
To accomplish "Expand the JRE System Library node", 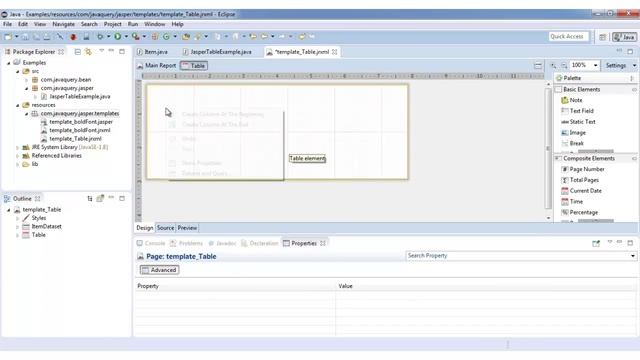I will 18,147.
